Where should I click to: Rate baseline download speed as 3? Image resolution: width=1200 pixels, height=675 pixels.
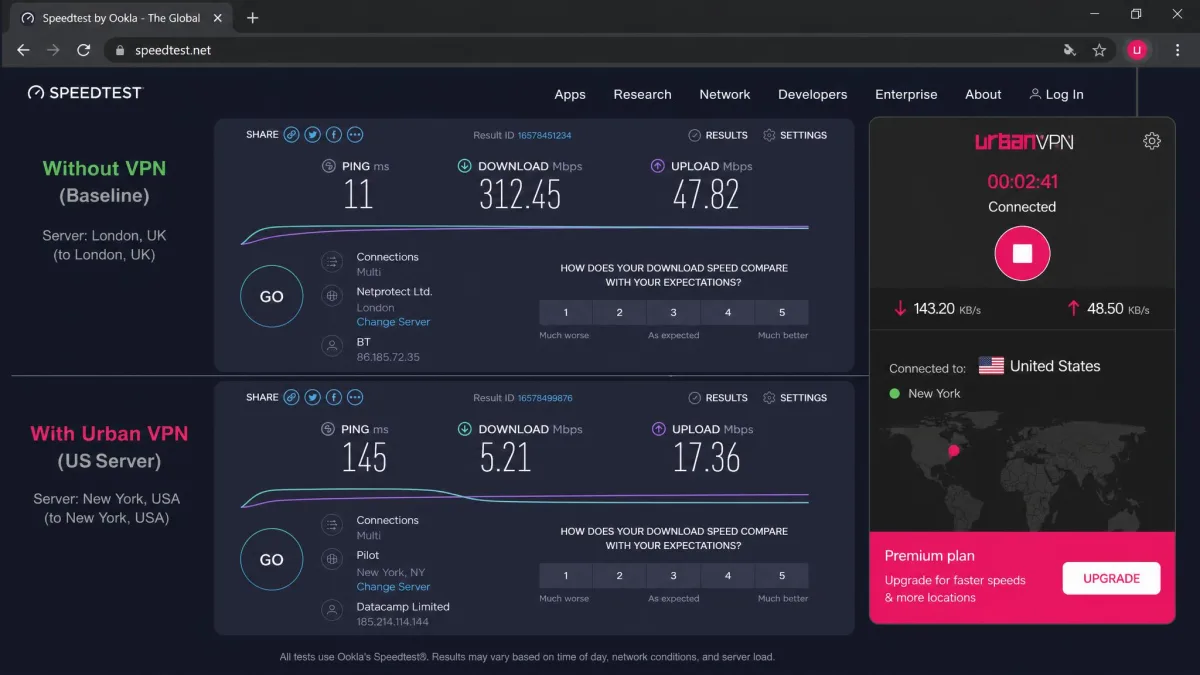pos(673,312)
